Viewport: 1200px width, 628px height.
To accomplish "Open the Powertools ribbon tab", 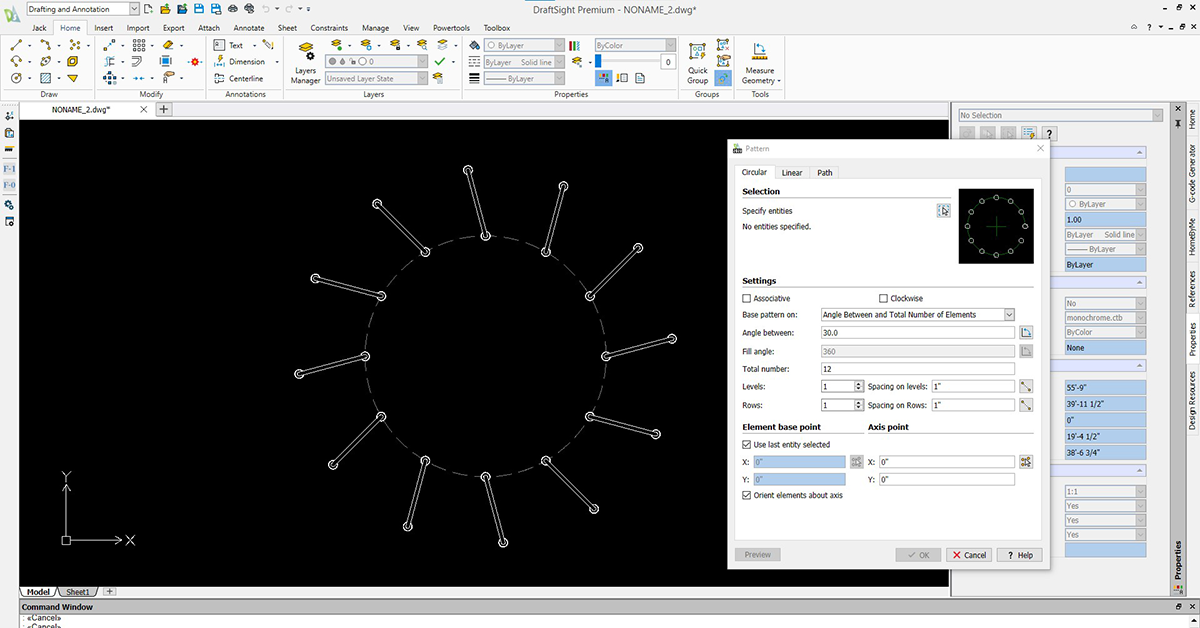I will click(451, 28).
